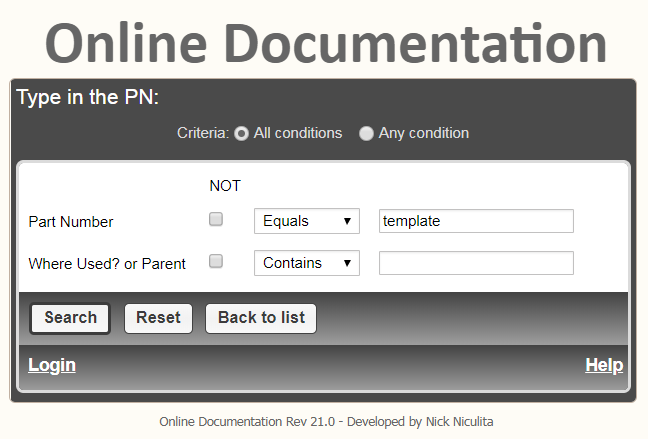Choose the Any condition criteria option
This screenshot has height=439, width=648.
(x=366, y=134)
